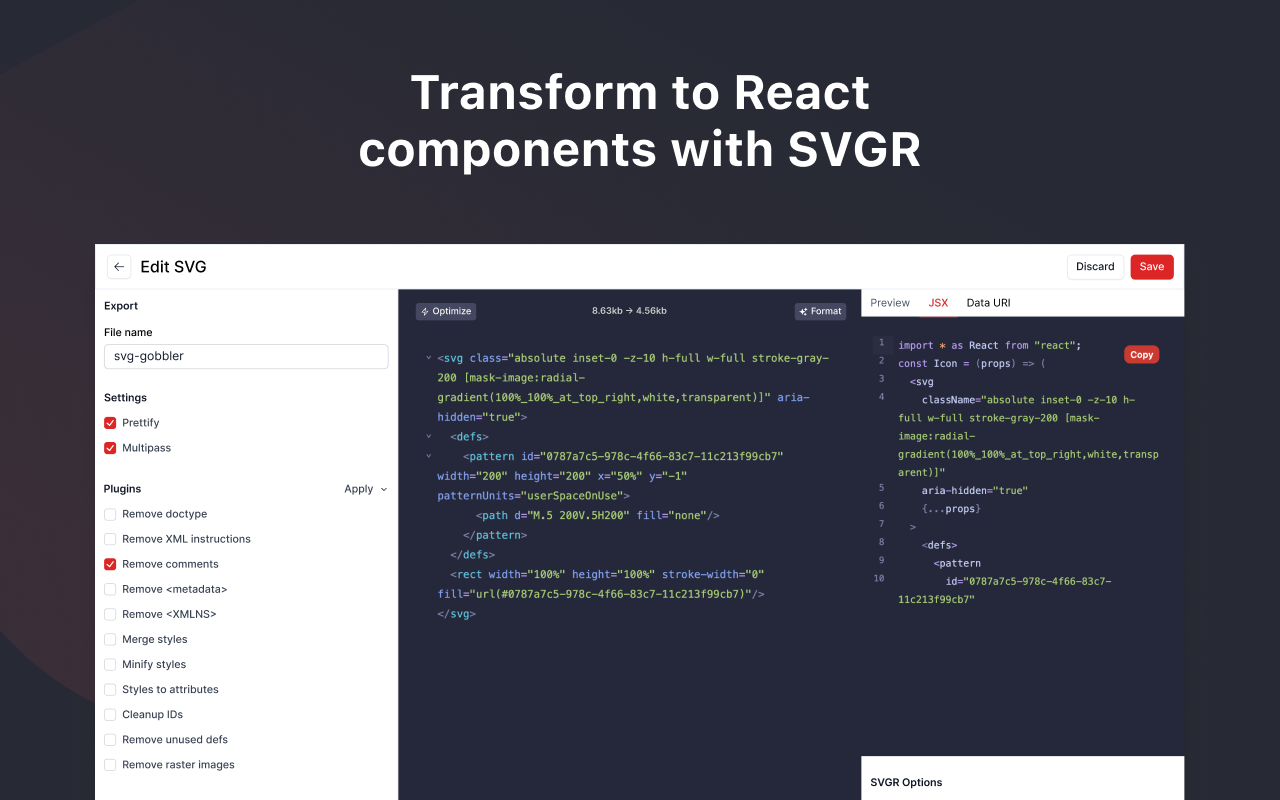Click the back arrow icon next to Edit SVG
1280x800 pixels.
tap(119, 267)
